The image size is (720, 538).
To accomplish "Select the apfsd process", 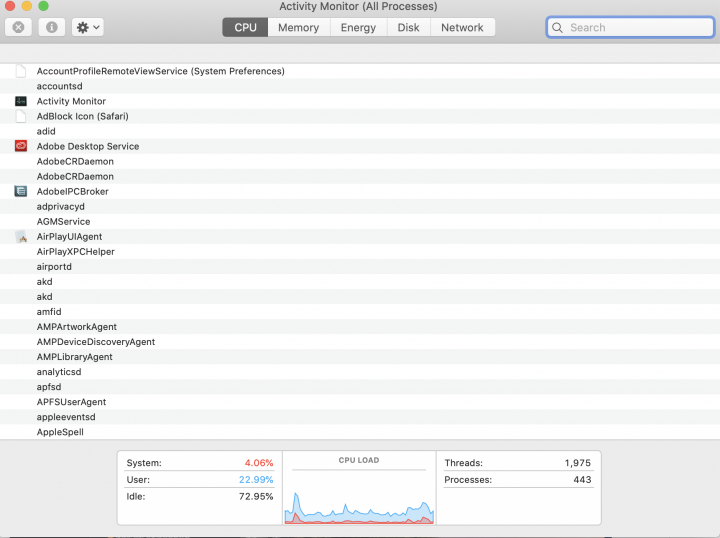I will point(49,387).
